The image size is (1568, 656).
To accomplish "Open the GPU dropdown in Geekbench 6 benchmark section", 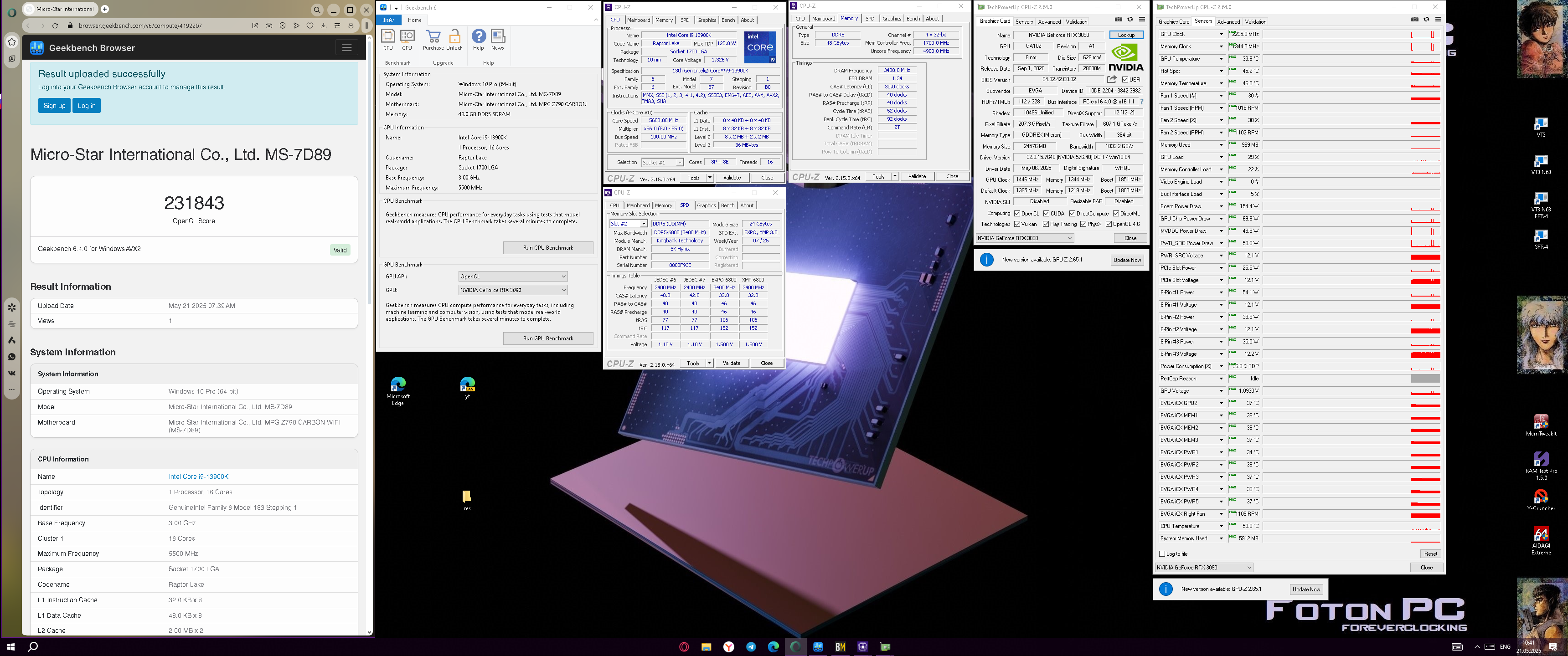I will 513,290.
